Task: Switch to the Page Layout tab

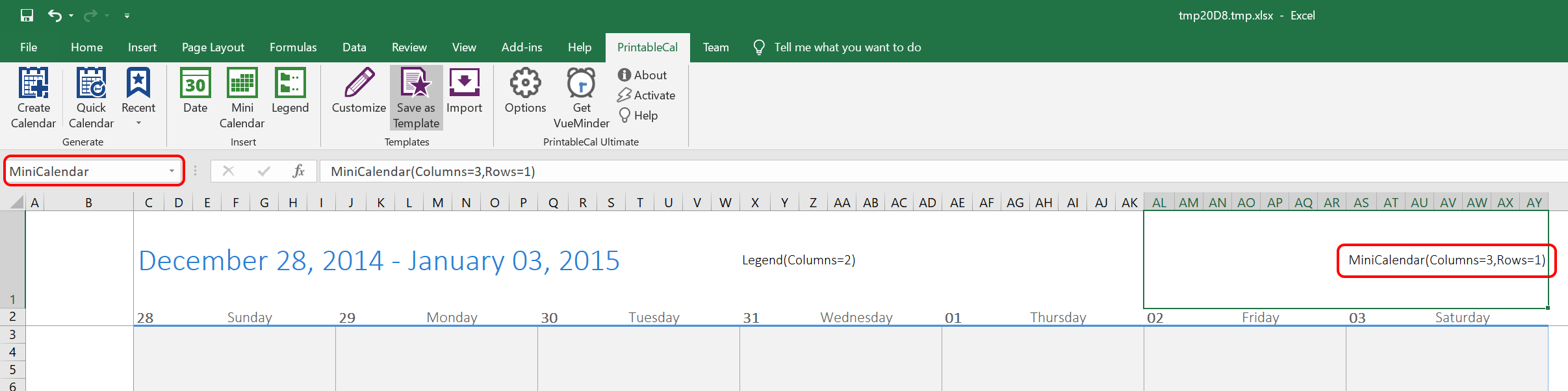Action: click(213, 47)
